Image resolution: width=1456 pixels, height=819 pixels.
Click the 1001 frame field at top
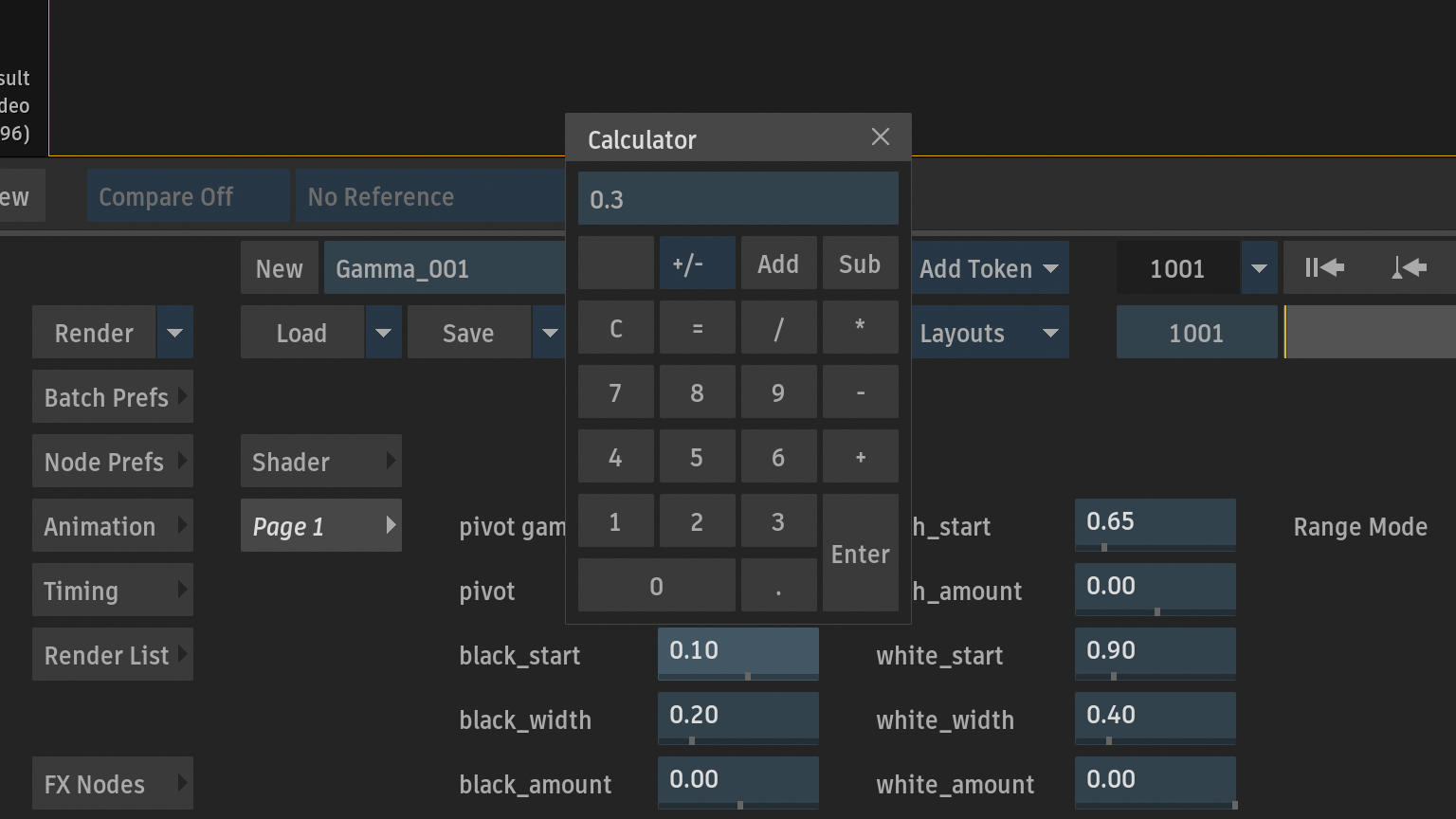[x=1177, y=268]
